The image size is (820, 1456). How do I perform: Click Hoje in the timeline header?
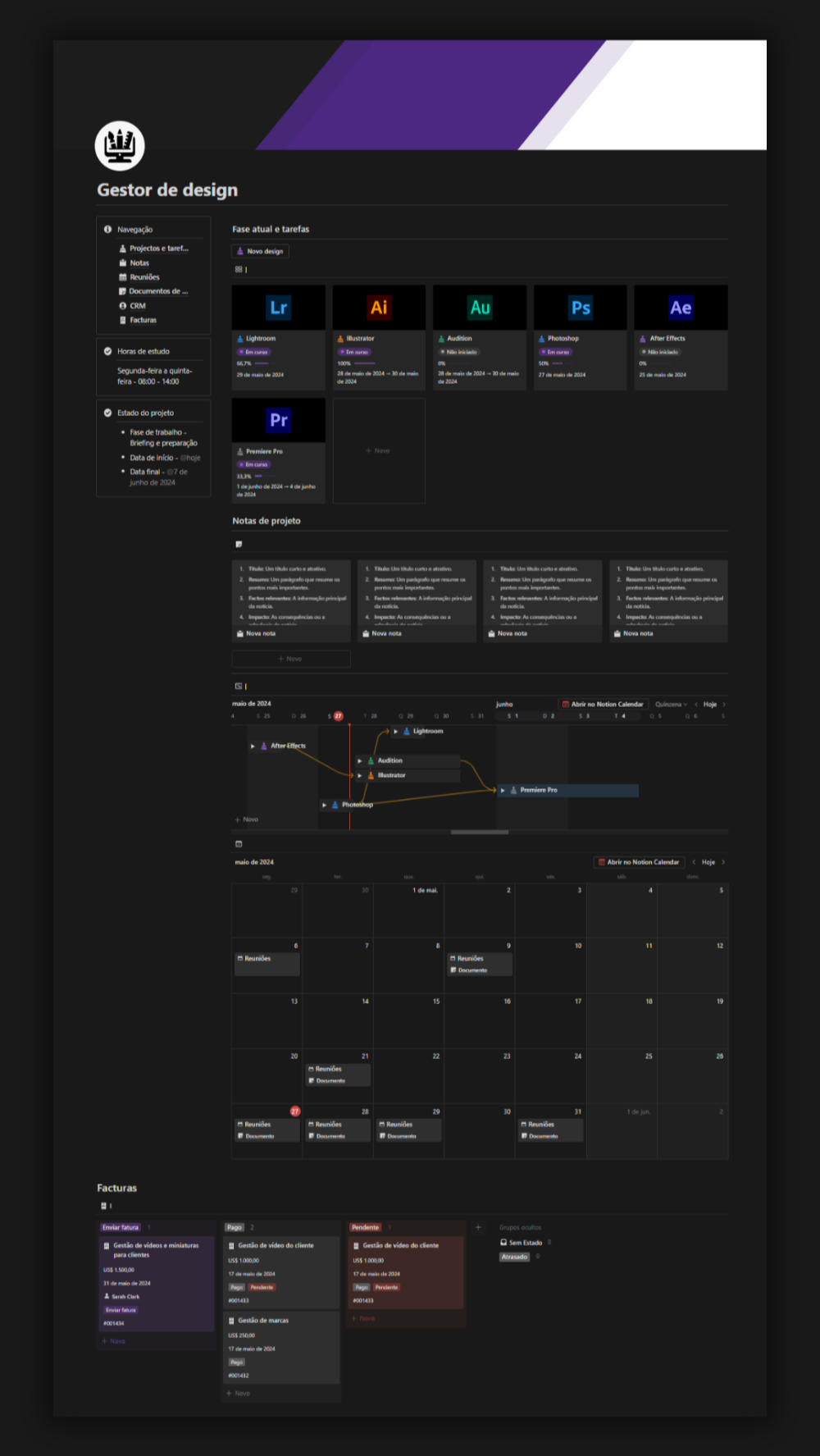[x=710, y=704]
